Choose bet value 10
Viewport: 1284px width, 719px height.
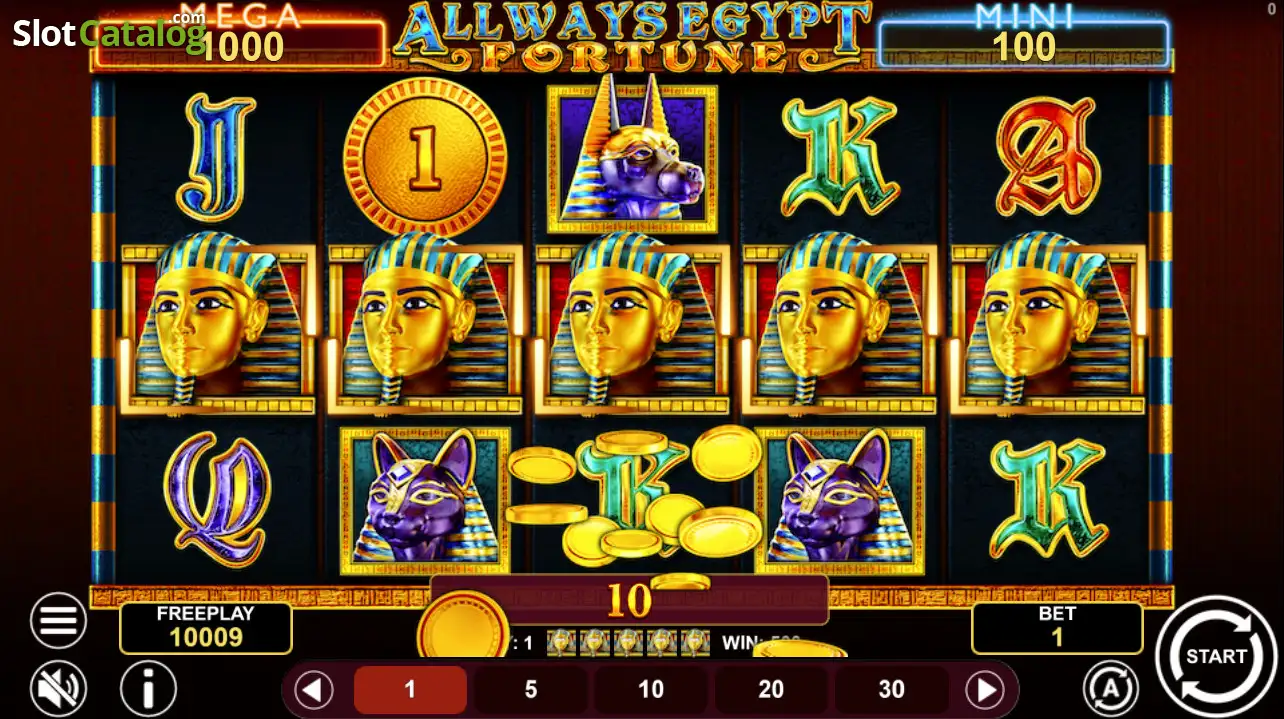(x=651, y=690)
